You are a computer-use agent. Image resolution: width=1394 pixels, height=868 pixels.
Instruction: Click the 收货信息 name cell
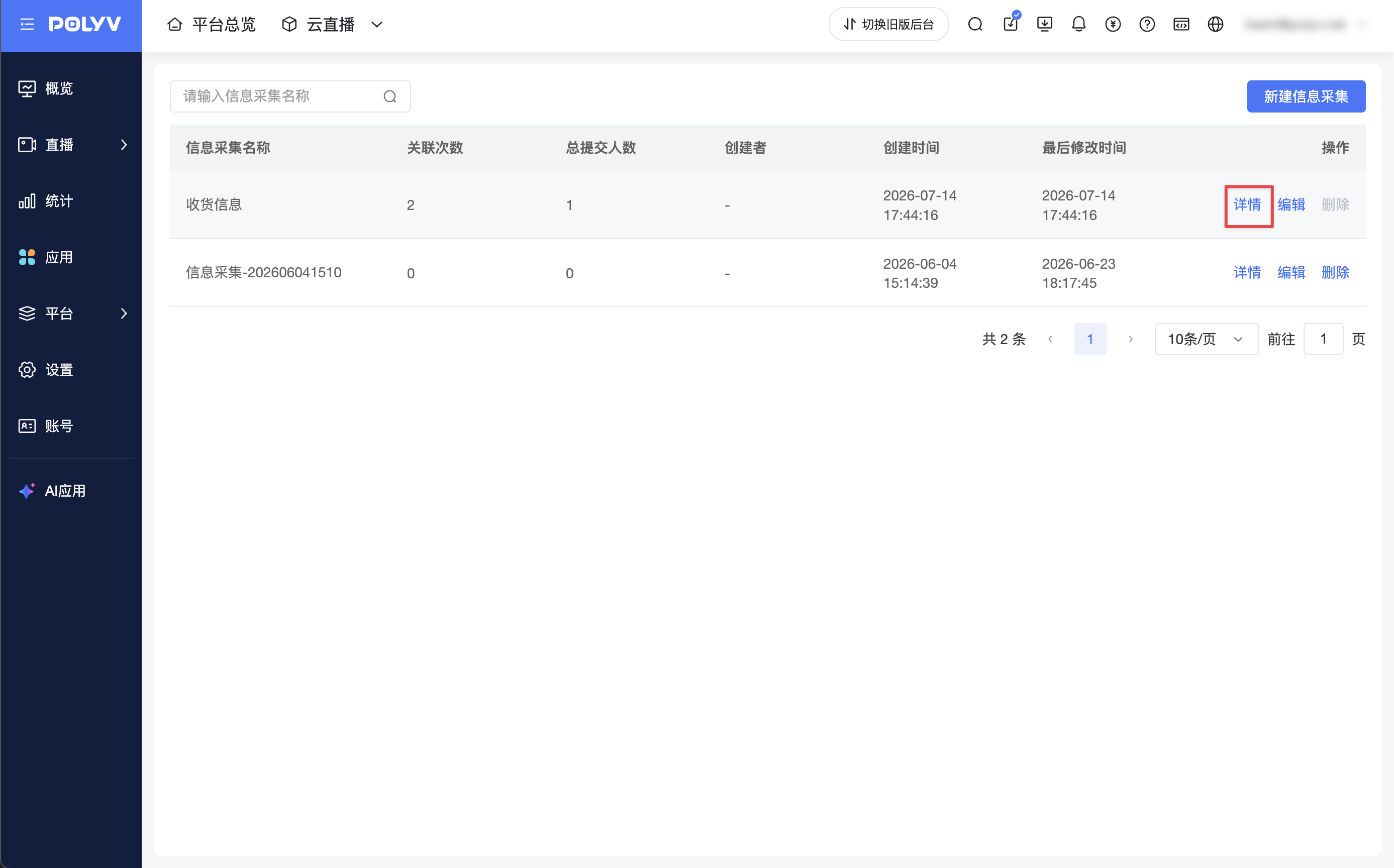[x=214, y=205]
